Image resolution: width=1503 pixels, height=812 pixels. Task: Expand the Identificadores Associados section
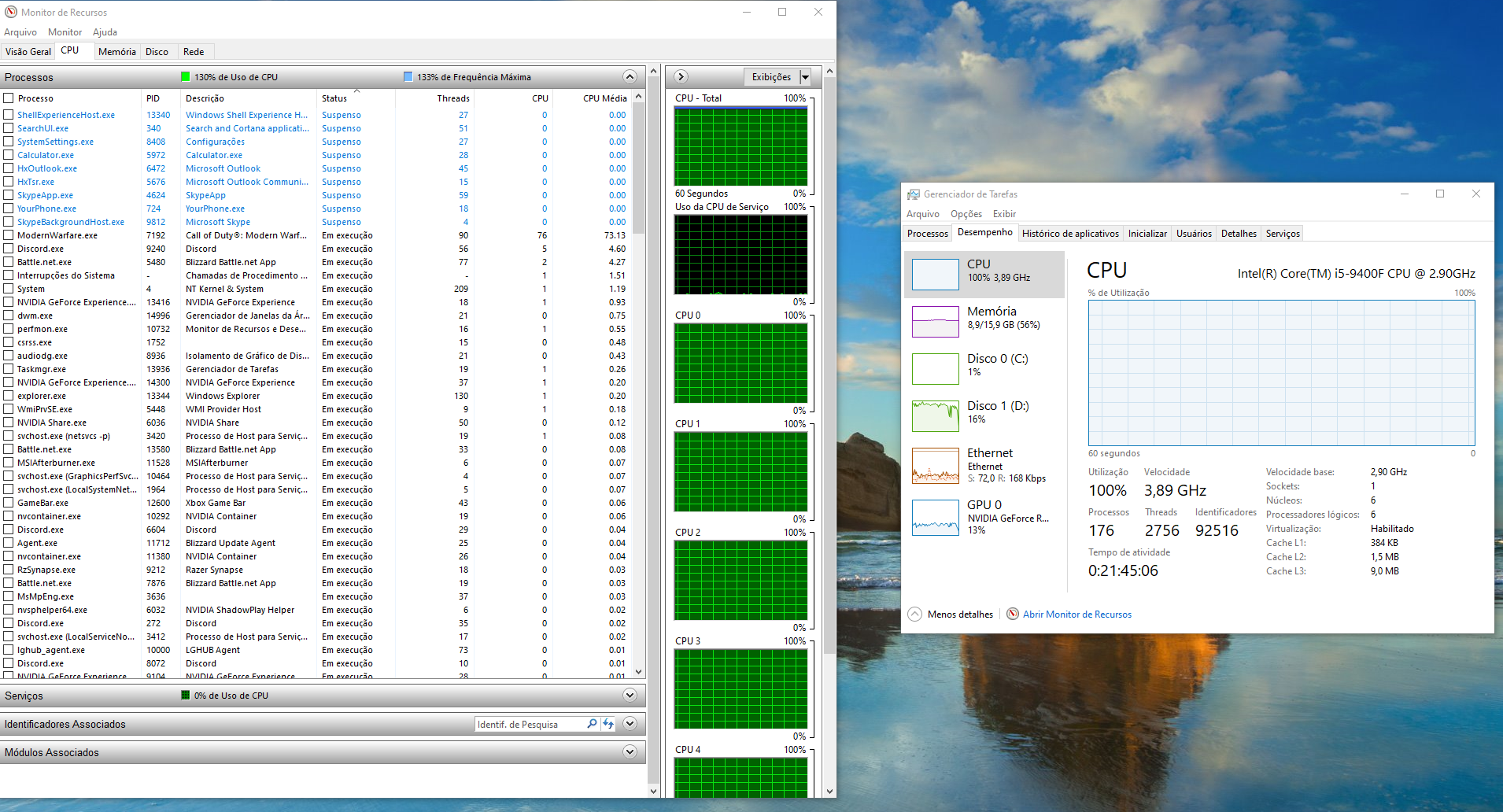coord(630,723)
